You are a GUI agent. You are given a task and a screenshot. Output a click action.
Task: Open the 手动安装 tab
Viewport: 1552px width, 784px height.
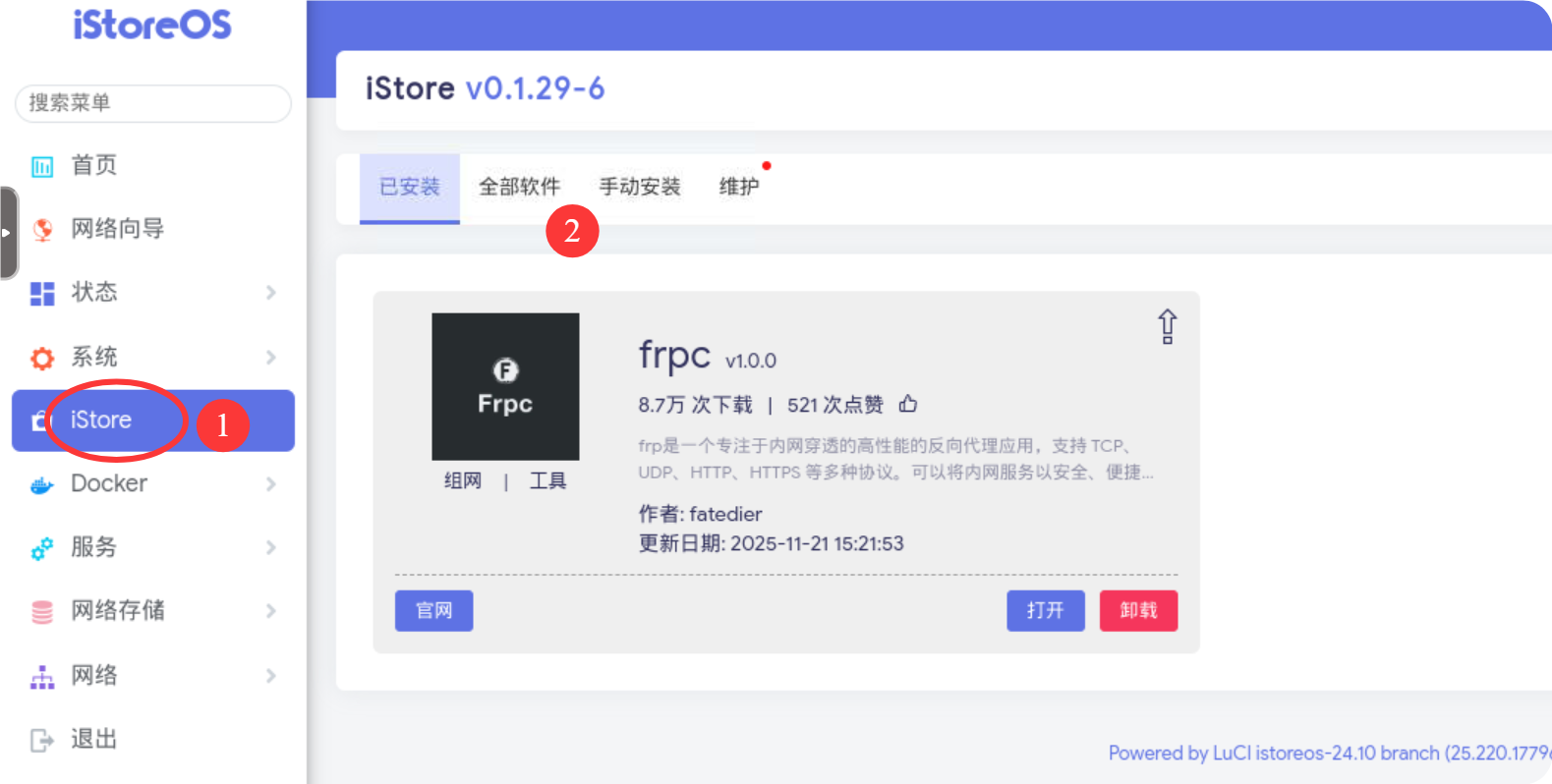[x=640, y=187]
